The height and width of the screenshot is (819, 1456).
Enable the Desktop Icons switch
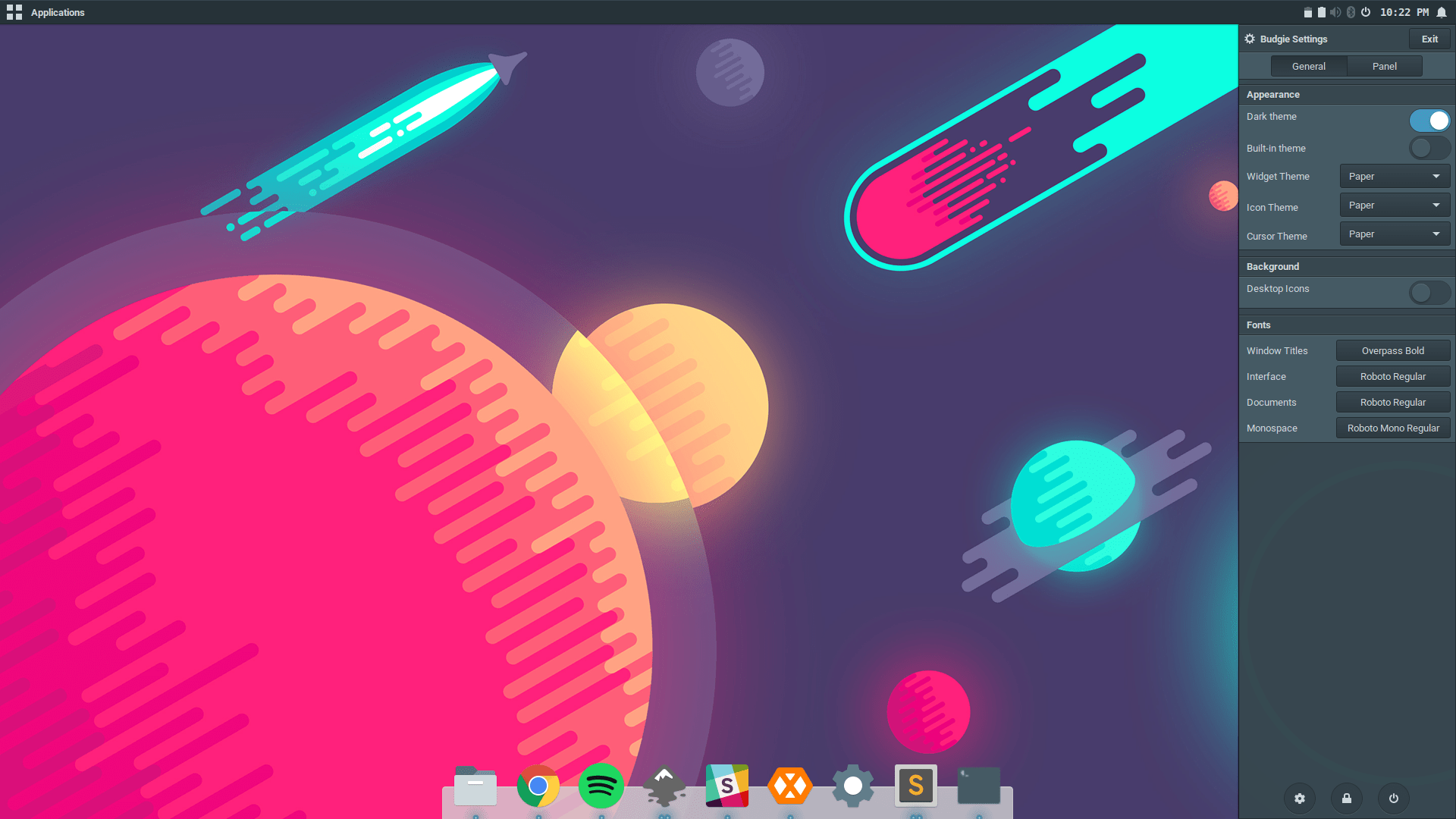[x=1429, y=293]
